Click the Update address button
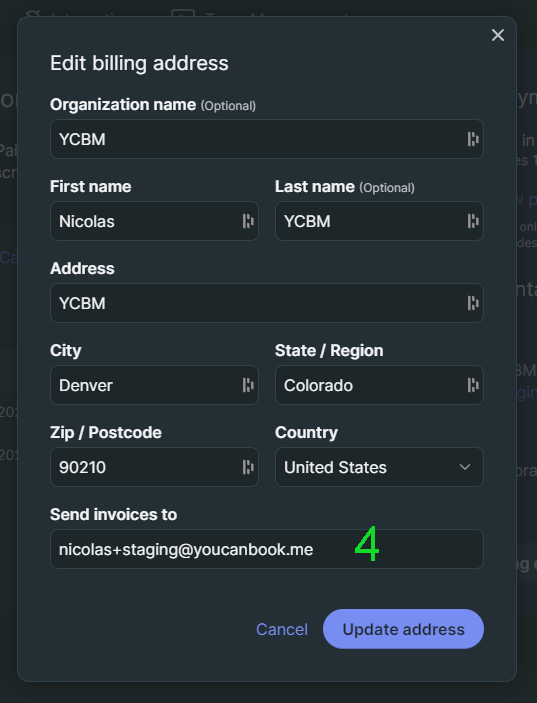This screenshot has width=537, height=703. click(x=403, y=629)
